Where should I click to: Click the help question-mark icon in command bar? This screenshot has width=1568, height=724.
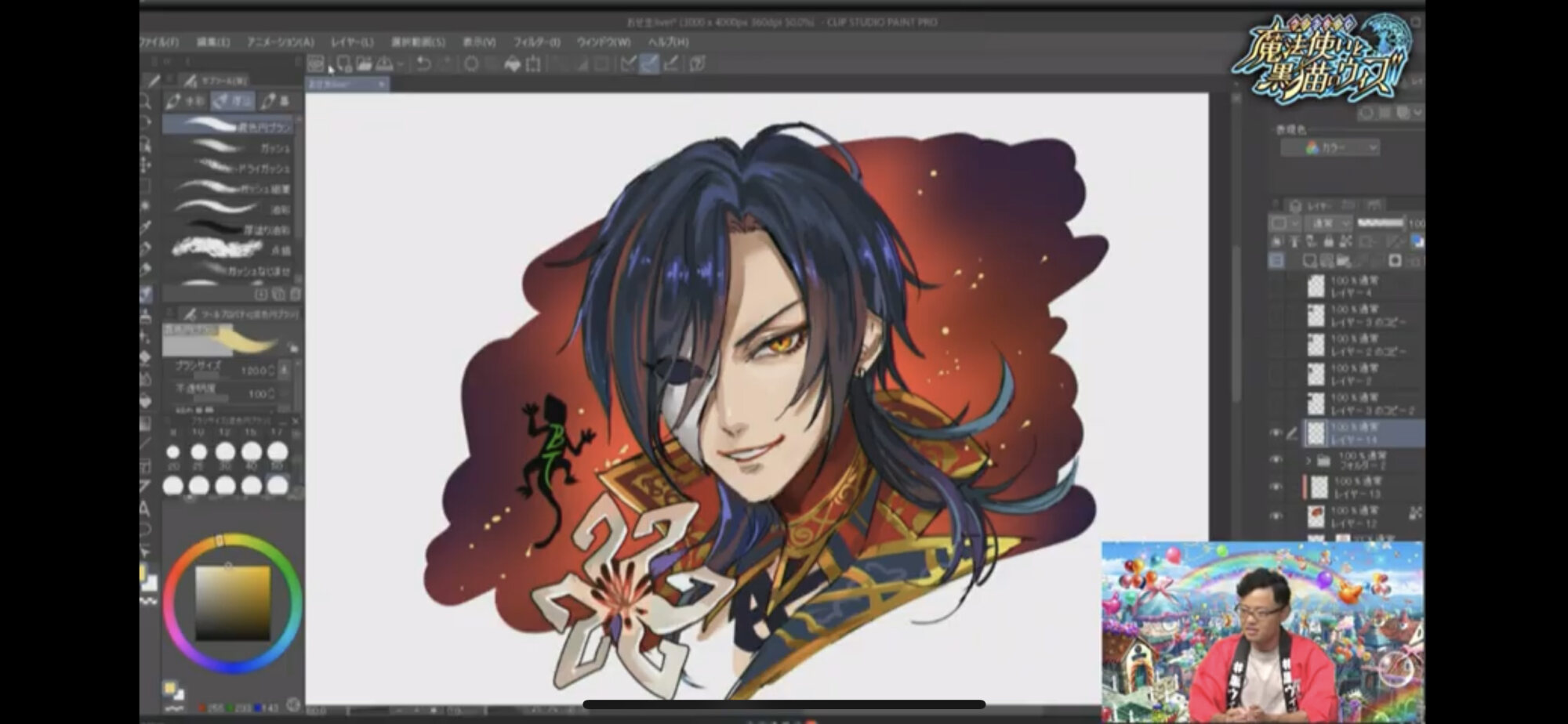[x=697, y=64]
